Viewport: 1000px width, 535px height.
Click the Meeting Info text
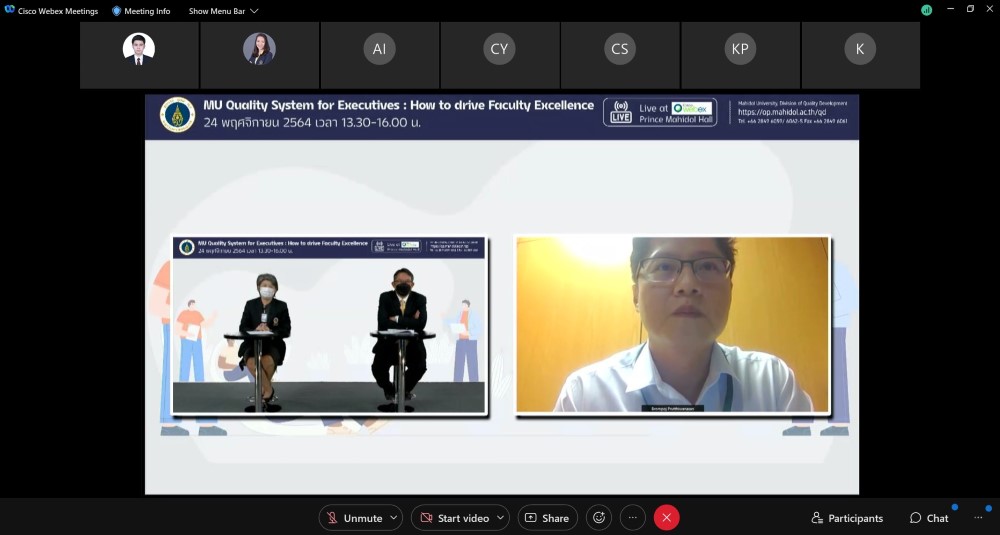[x=147, y=11]
